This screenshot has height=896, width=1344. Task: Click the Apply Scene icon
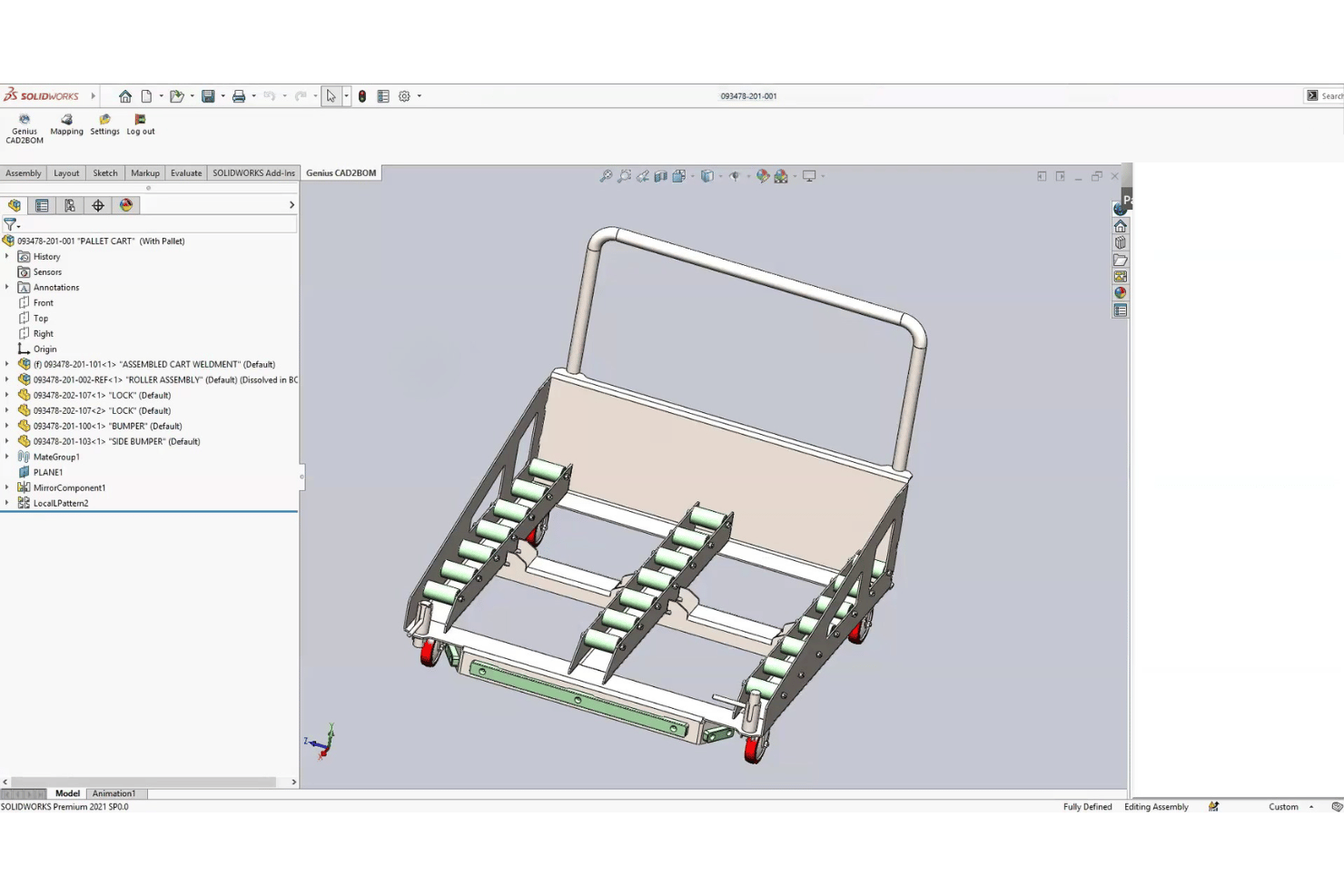click(781, 176)
